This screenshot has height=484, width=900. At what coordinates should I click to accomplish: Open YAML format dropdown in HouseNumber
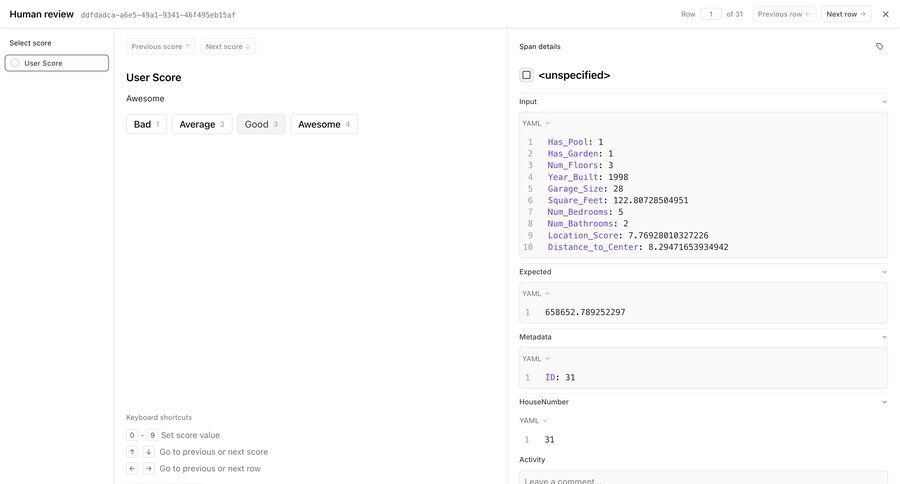533,421
